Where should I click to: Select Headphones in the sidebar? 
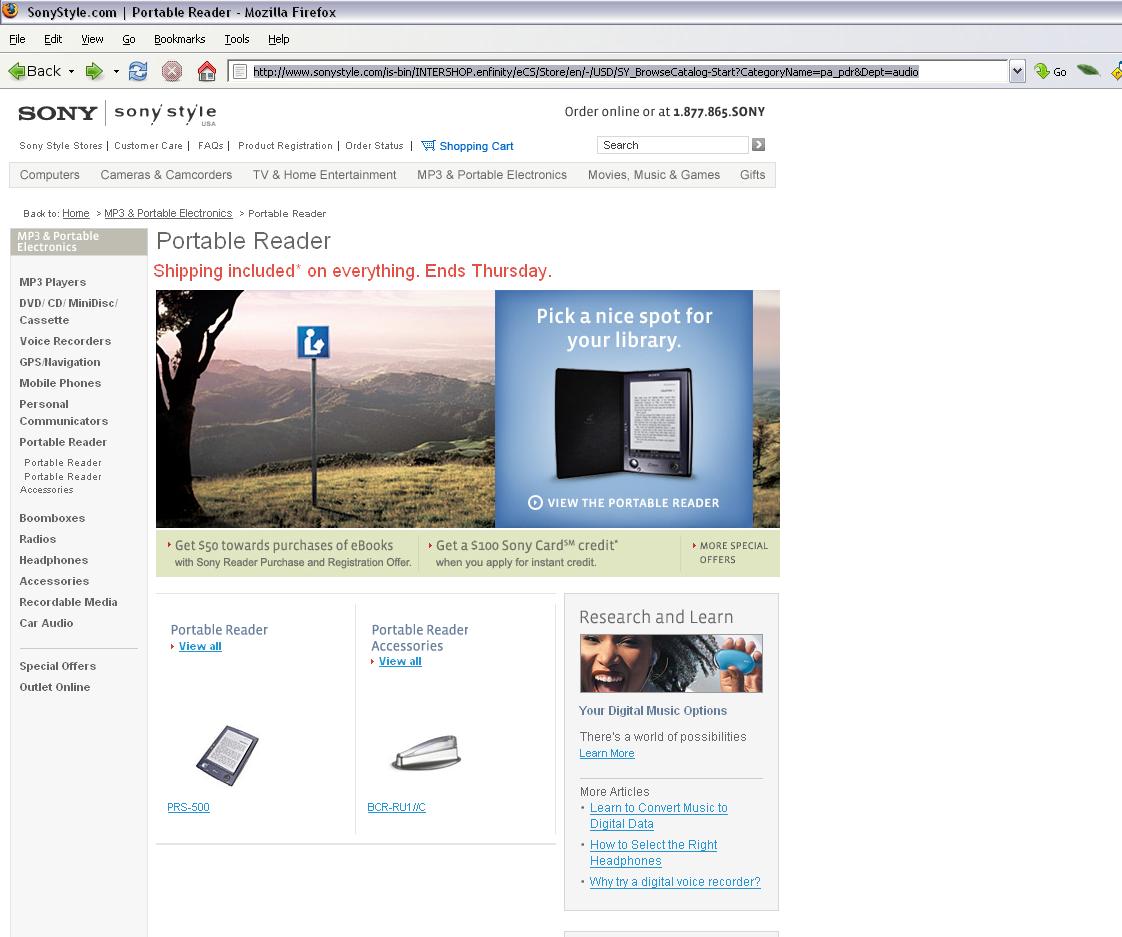pos(54,560)
